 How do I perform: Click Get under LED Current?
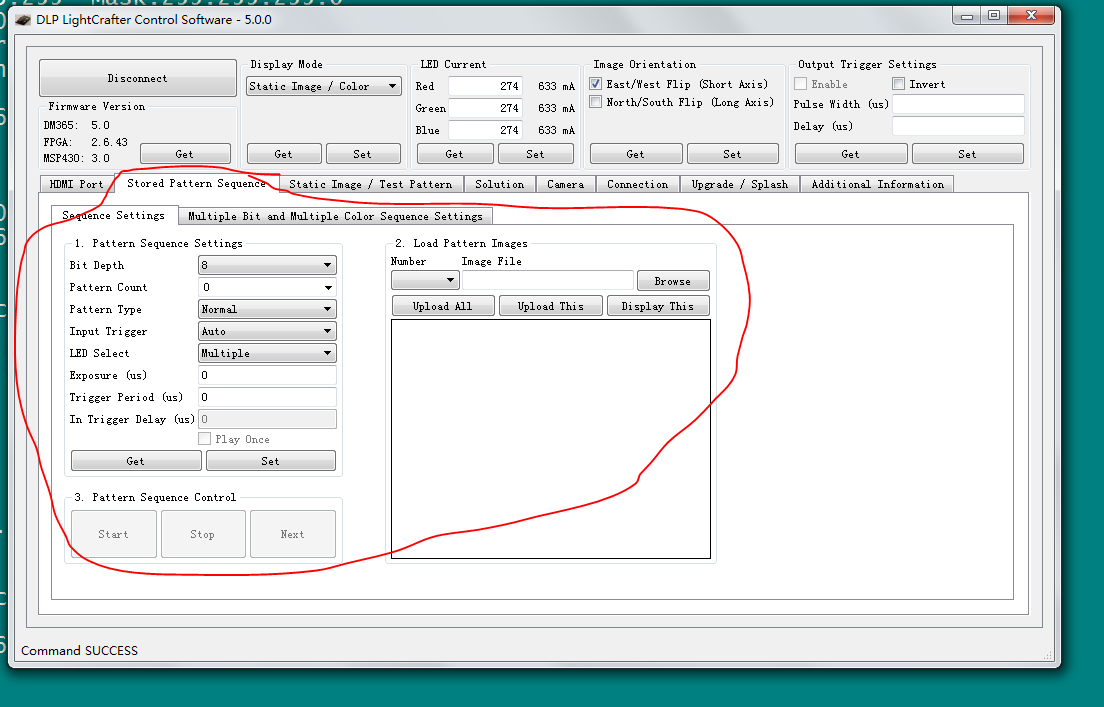tap(455, 154)
